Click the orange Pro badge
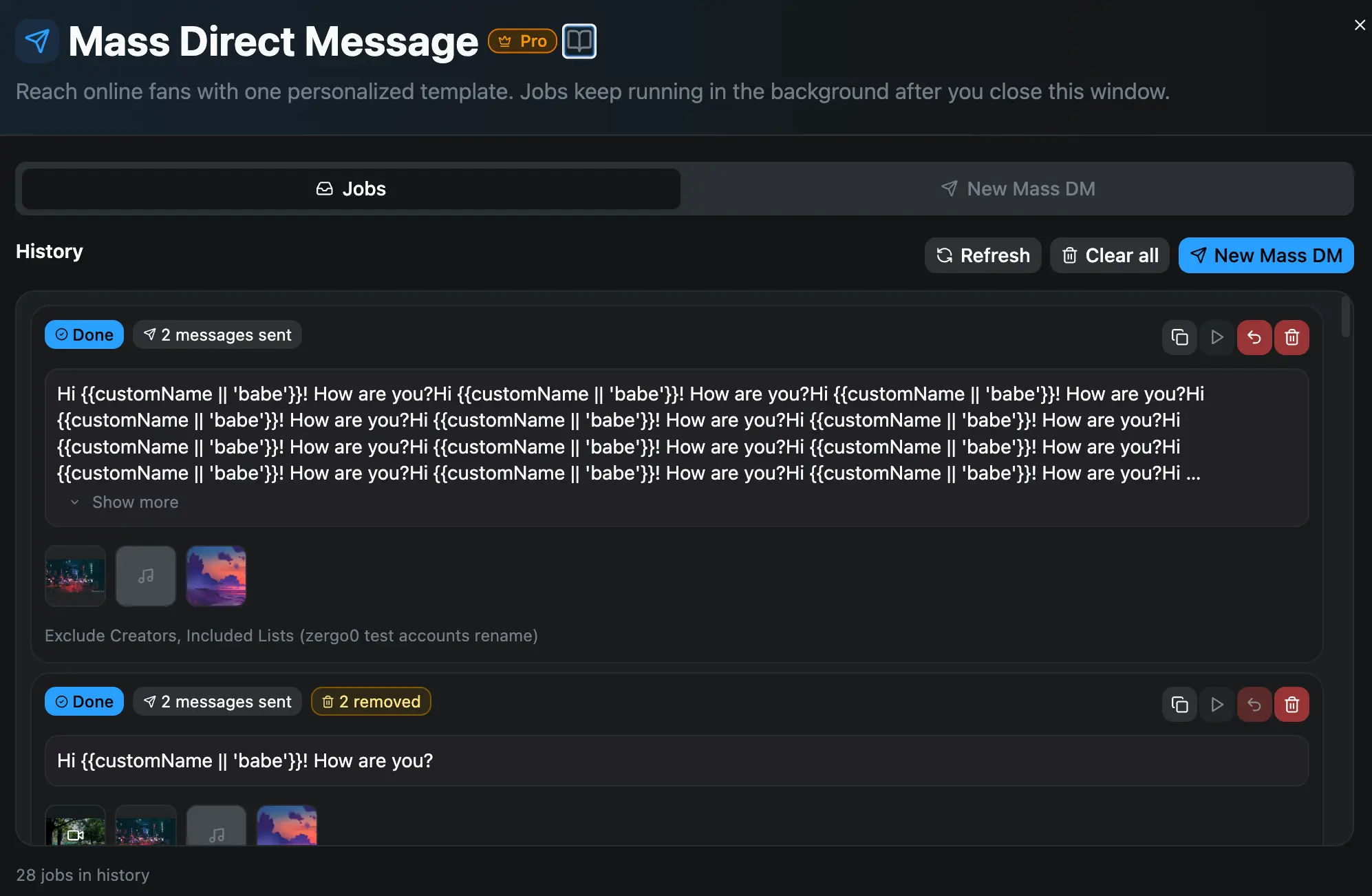 click(522, 41)
